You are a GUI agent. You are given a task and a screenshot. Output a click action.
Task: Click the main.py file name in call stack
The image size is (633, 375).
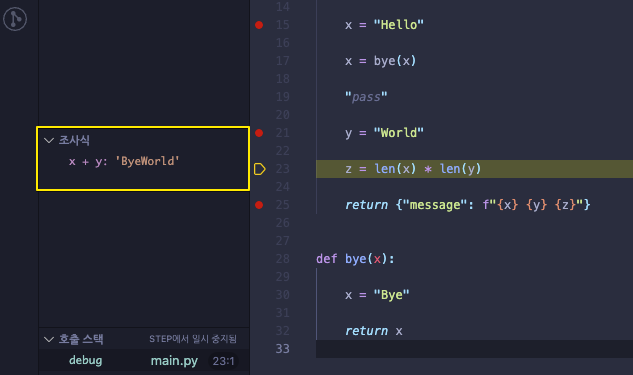(x=174, y=360)
